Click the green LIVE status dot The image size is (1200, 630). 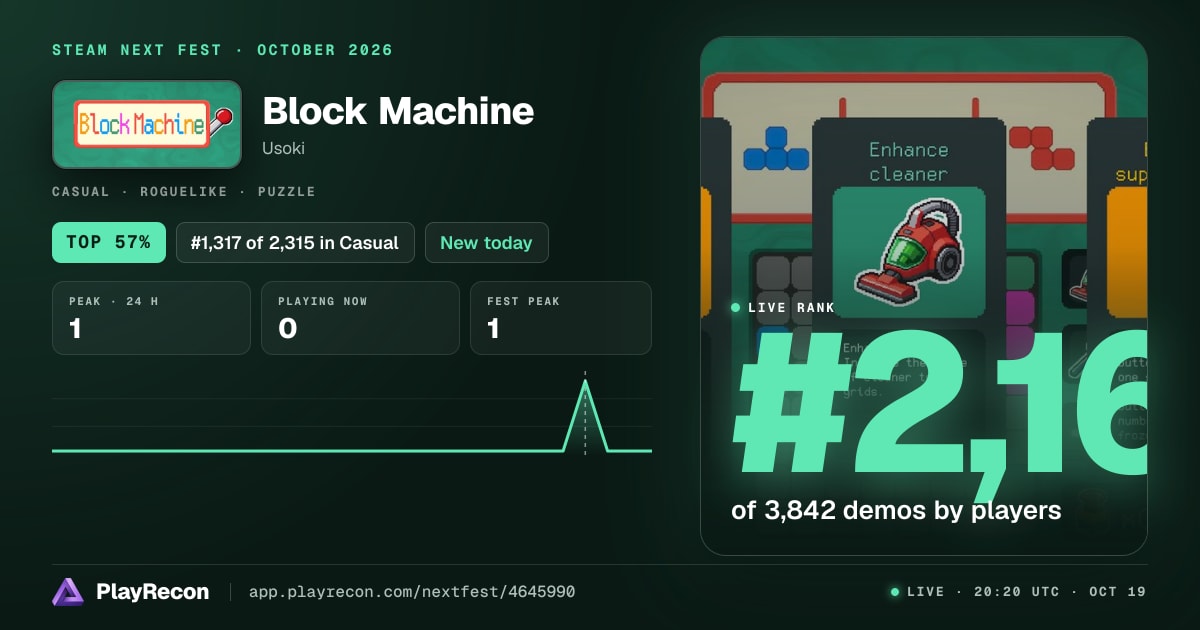(895, 592)
